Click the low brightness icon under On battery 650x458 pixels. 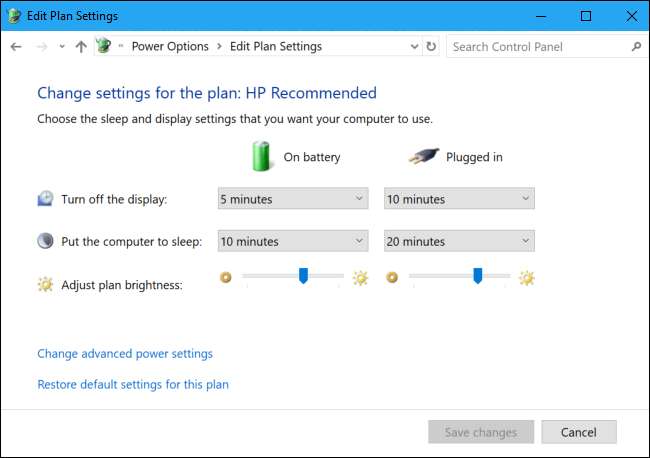click(x=226, y=278)
